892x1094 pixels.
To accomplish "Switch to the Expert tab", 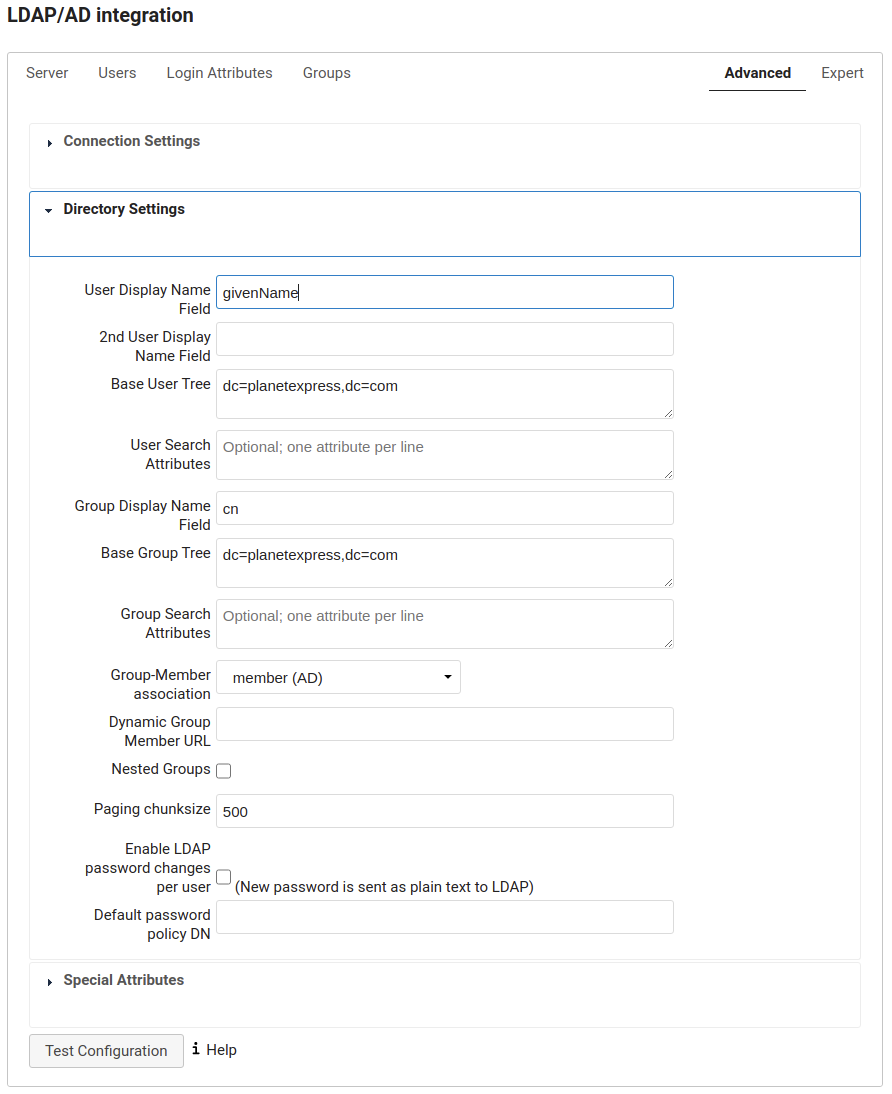I will pyautogui.click(x=842, y=73).
